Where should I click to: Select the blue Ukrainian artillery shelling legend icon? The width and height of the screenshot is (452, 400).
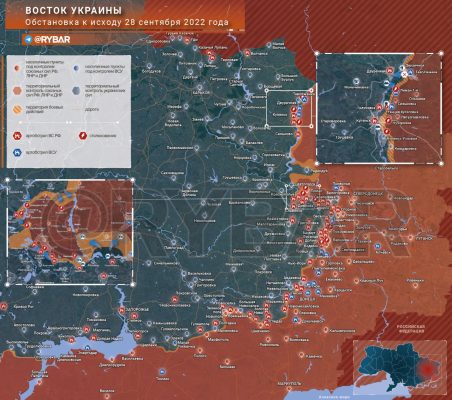tap(17, 152)
